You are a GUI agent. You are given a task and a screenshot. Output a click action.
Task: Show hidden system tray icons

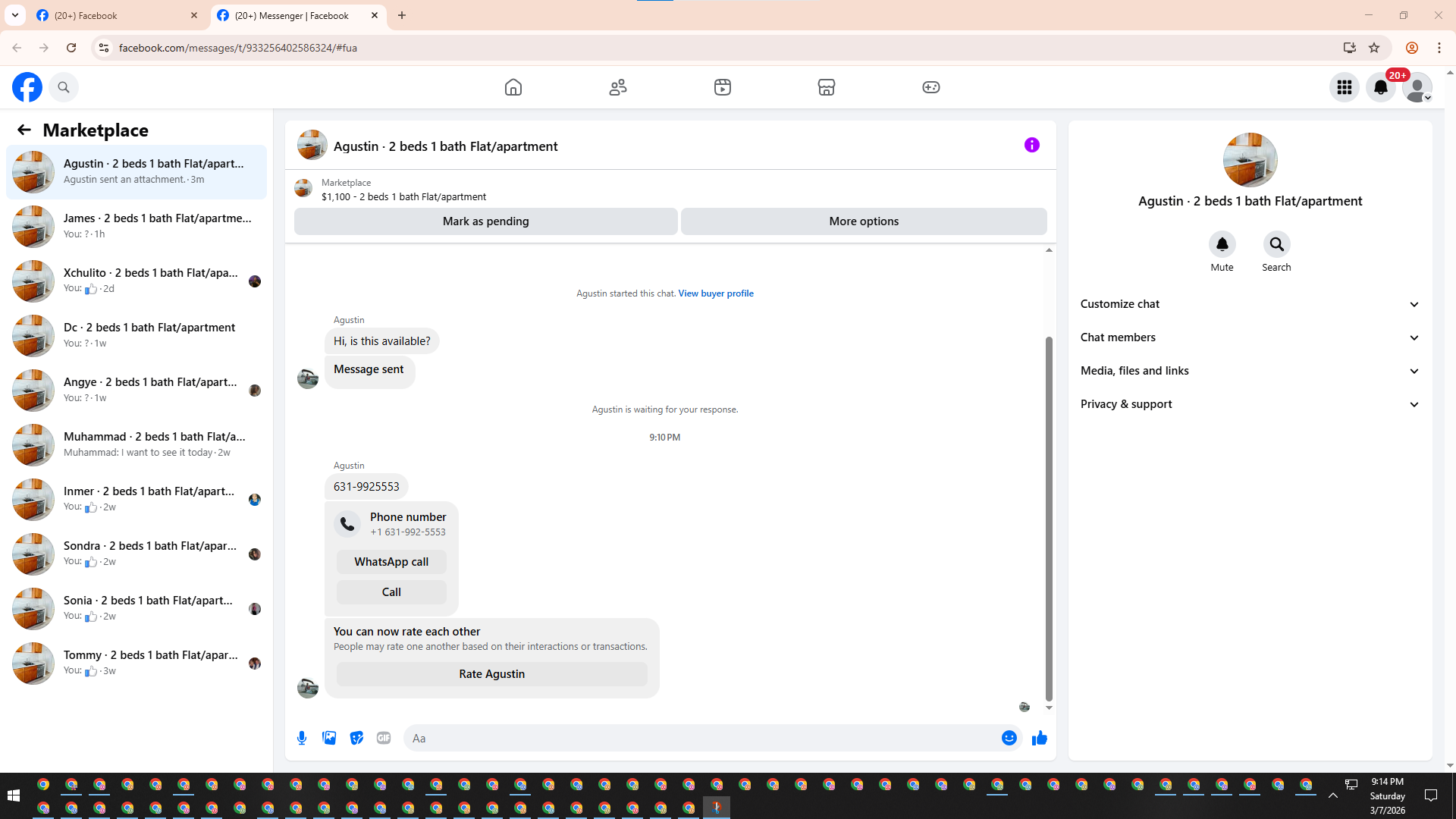pyautogui.click(x=1333, y=795)
